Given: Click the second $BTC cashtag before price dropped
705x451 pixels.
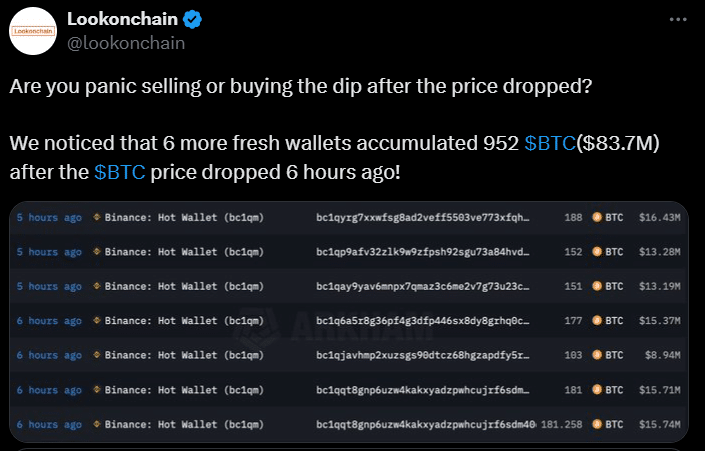Looking at the screenshot, I should point(120,172).
